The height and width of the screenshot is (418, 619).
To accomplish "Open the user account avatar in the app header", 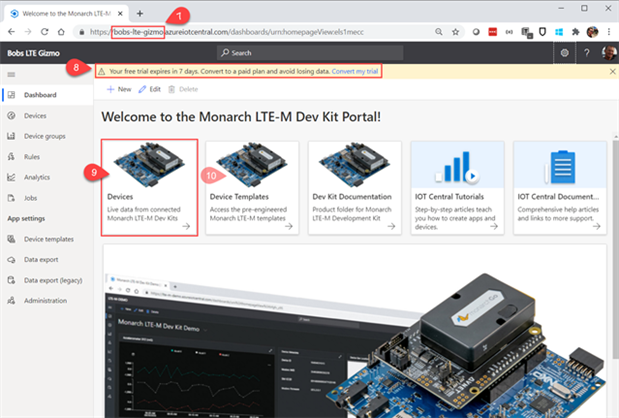I will (608, 52).
